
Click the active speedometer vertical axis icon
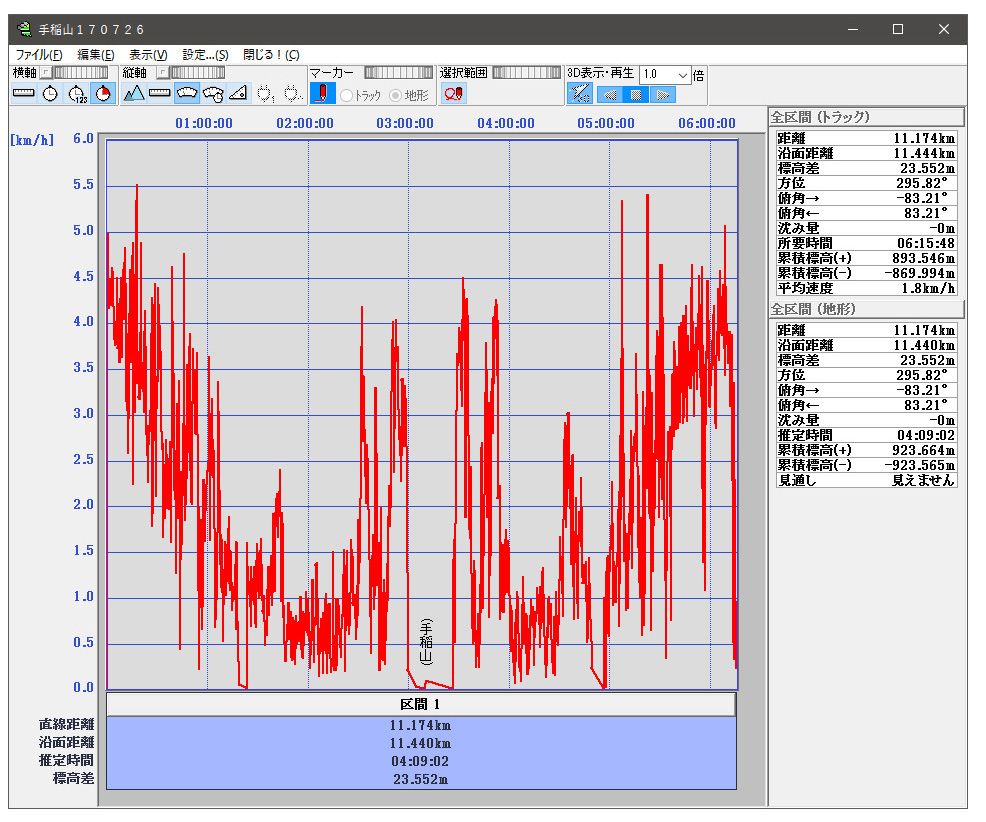click(x=186, y=94)
